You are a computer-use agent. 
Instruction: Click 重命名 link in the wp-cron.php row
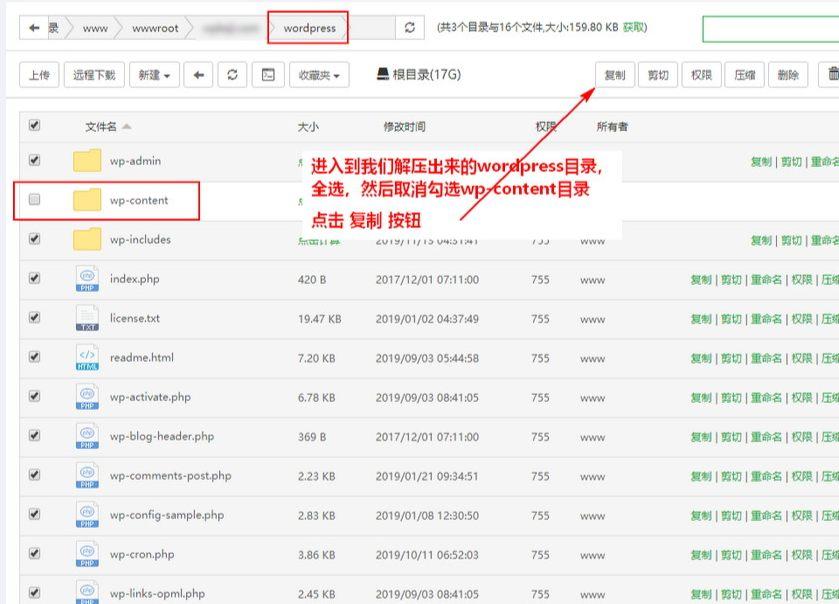click(766, 555)
